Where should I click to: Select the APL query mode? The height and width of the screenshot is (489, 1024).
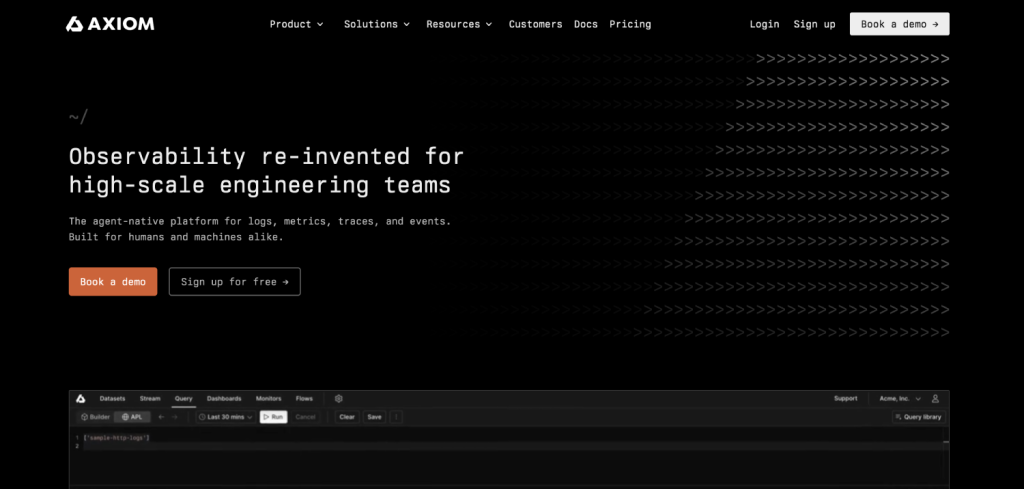point(131,417)
